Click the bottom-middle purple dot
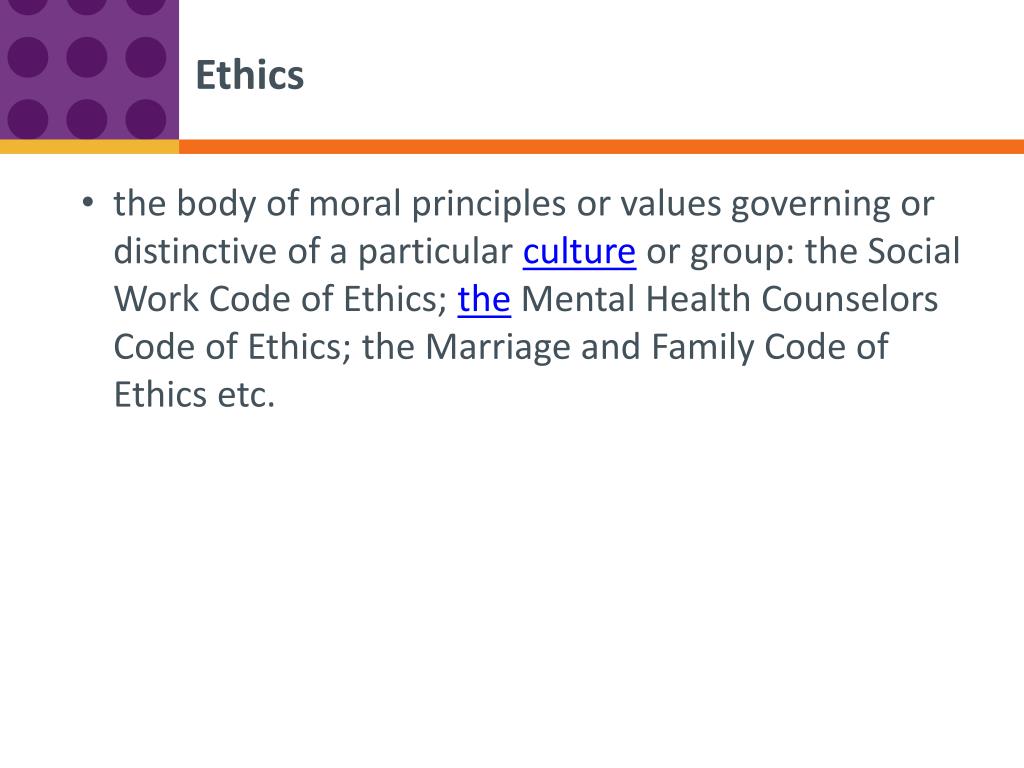This screenshot has width=1024, height=768. point(86,119)
